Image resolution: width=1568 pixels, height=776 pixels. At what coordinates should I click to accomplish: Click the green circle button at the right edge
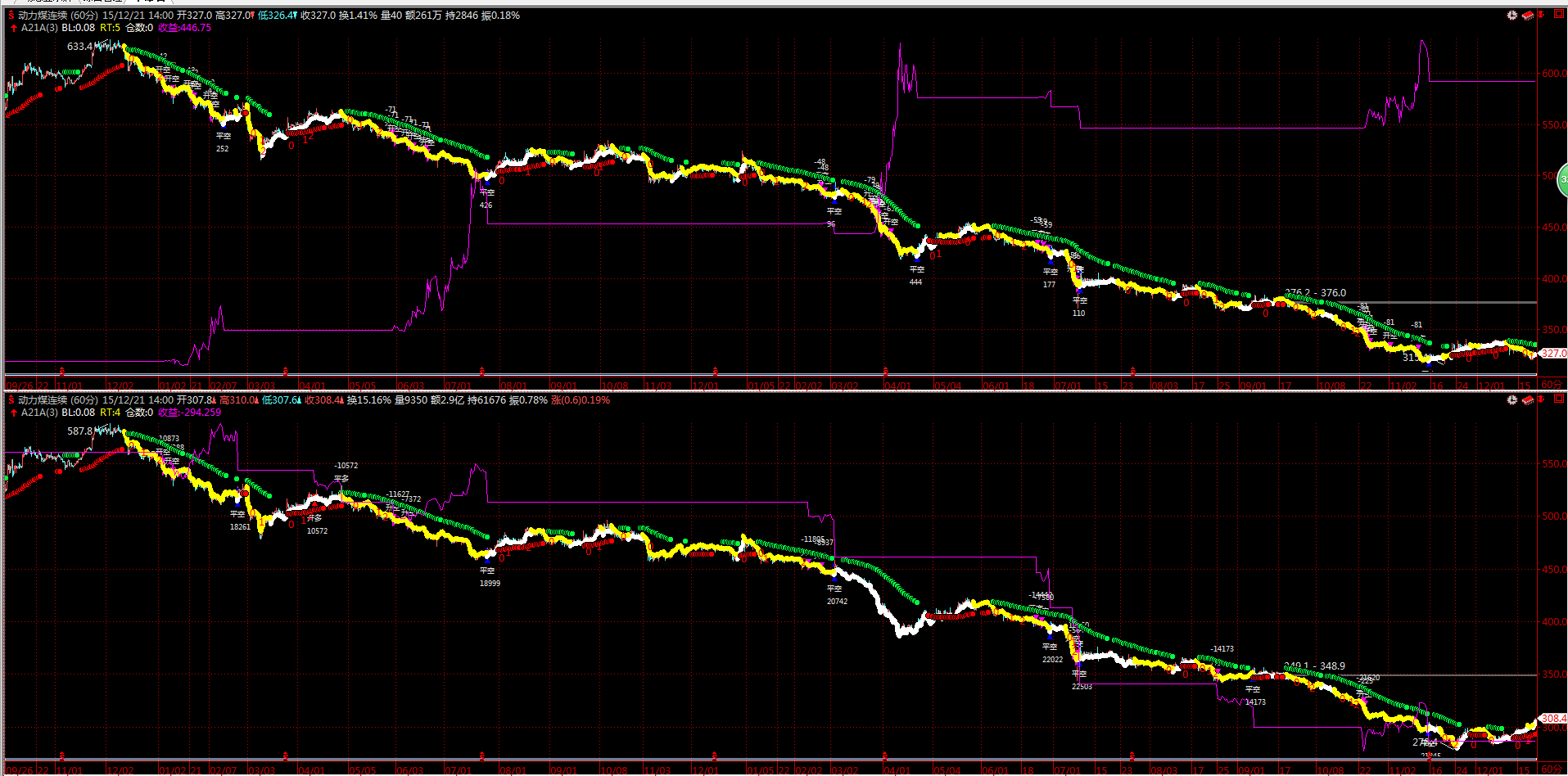pyautogui.click(x=1562, y=179)
